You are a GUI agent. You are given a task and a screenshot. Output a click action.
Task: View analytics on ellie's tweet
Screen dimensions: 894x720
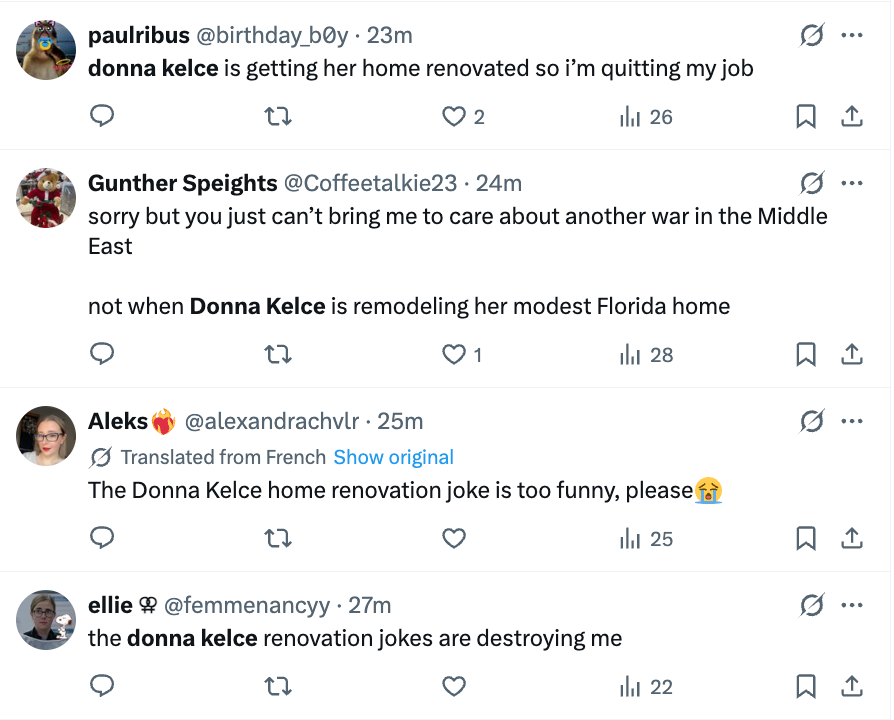point(647,687)
